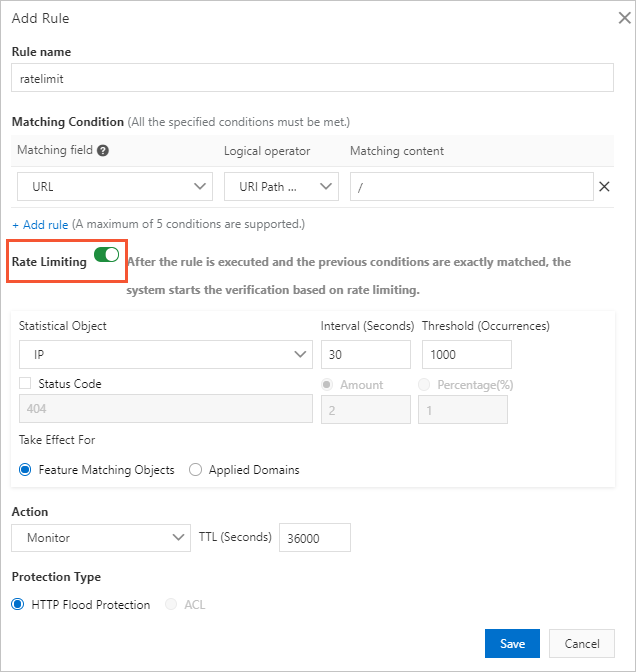Viewport: 636px width, 672px height.
Task: Open the IP Statistical Object dropdown
Action: coord(165,355)
